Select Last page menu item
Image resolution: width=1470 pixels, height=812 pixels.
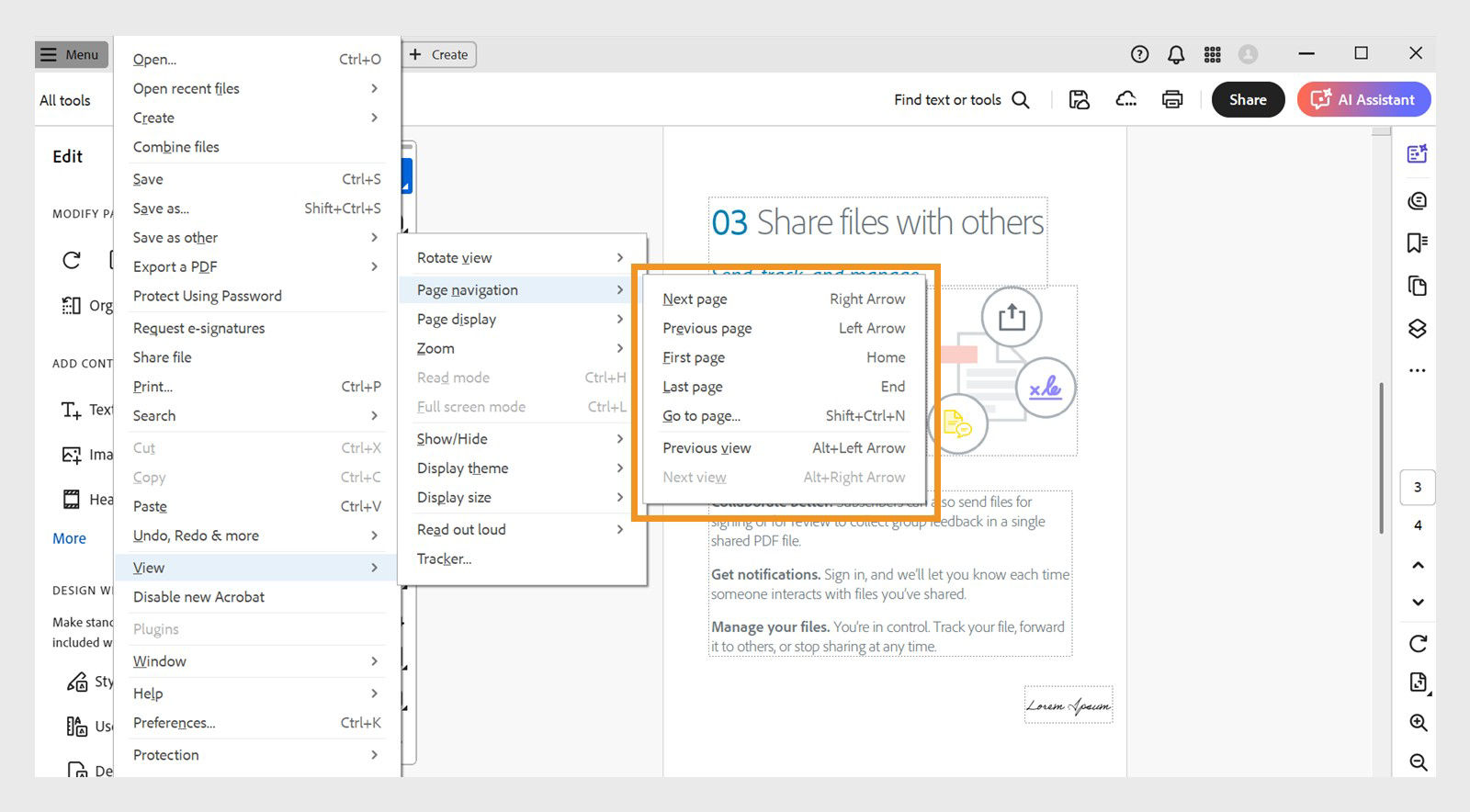(x=784, y=387)
